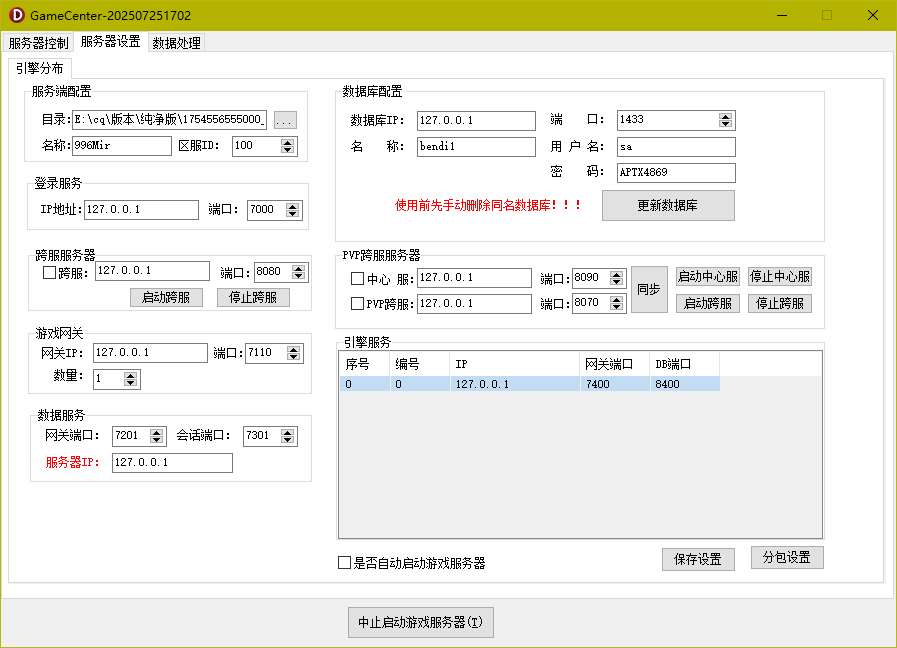Open the 数据处理 tab

coord(176,43)
